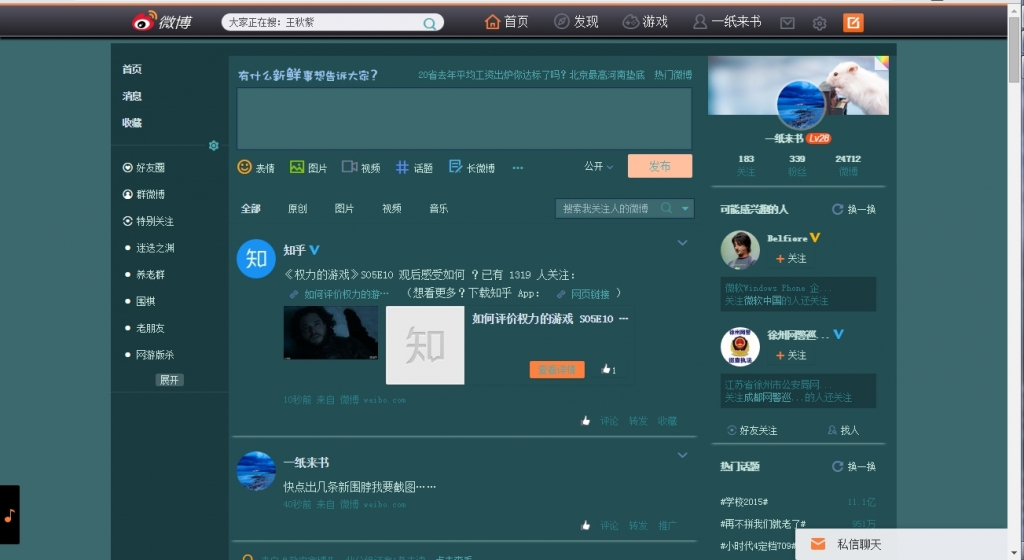
Task: Open the profile avatar in right panel
Action: 800,104
